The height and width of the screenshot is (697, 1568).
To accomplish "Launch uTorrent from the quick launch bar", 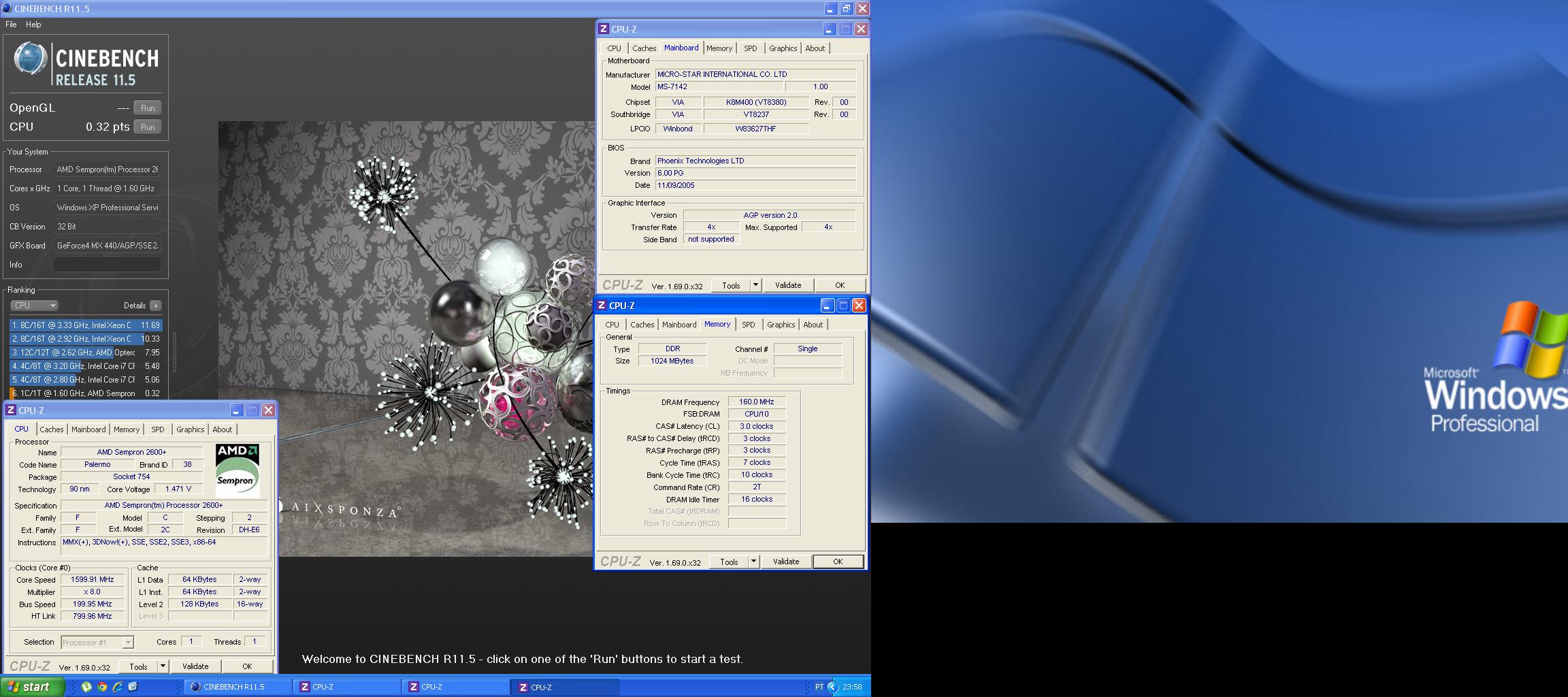I will tap(86, 687).
